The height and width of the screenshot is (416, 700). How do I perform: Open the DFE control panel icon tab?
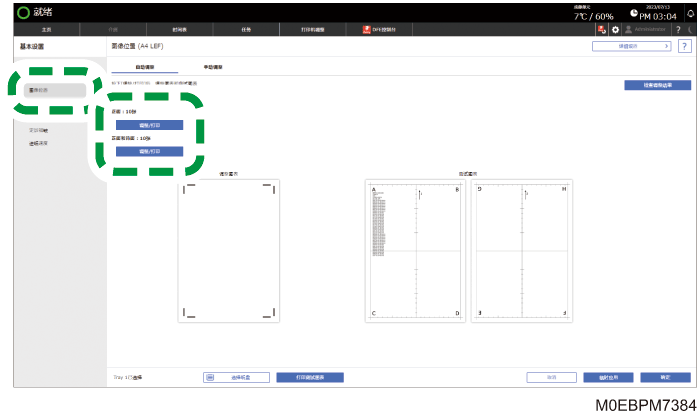[379, 29]
